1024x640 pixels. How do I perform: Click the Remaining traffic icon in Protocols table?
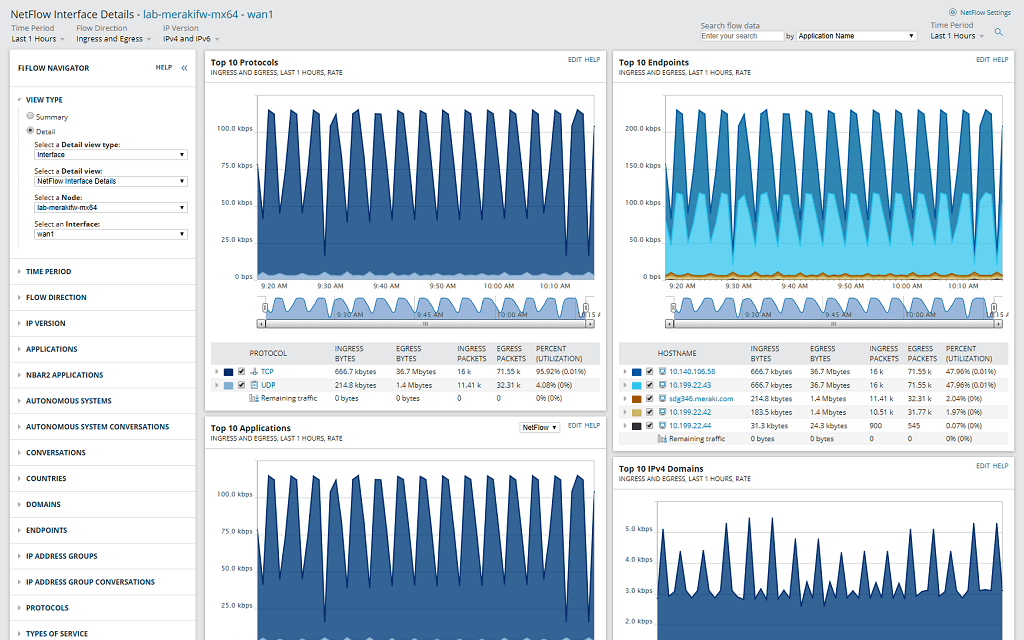(x=254, y=398)
